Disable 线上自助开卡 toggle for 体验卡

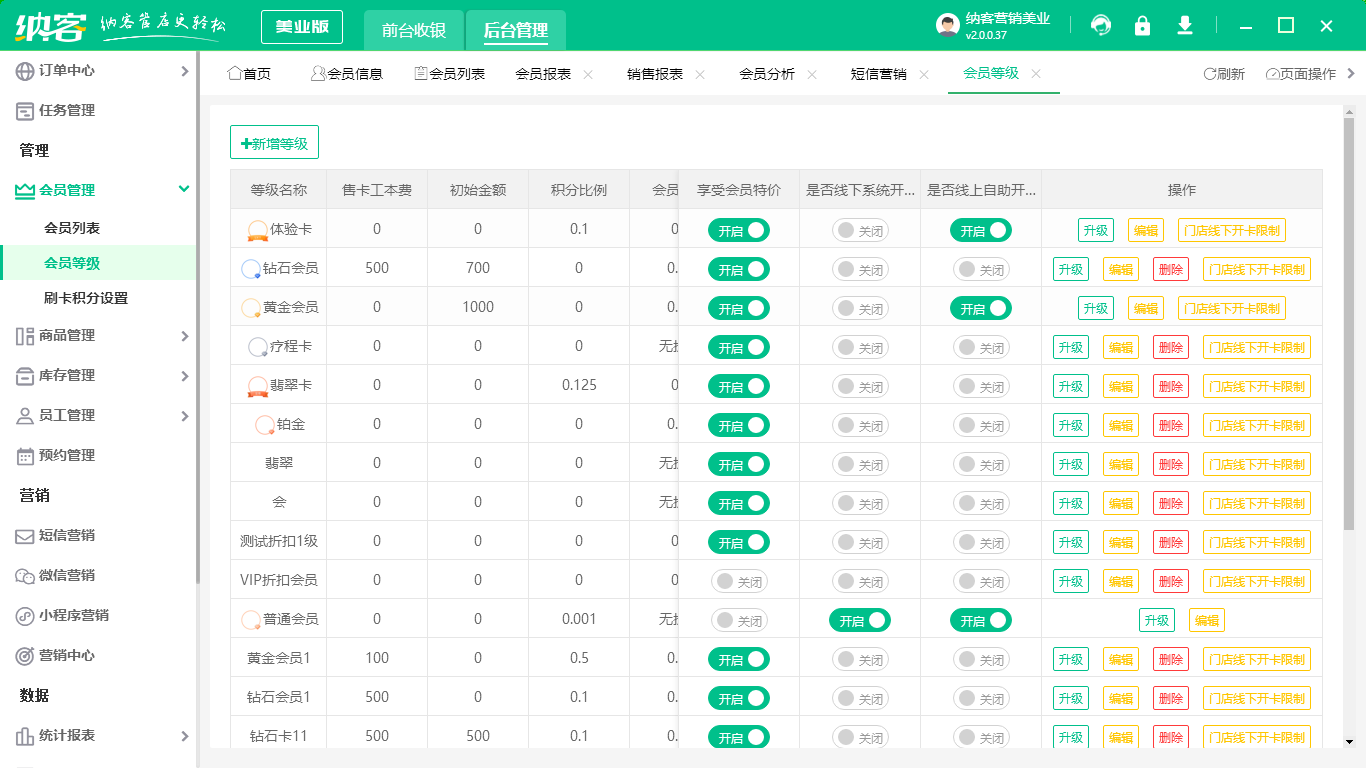coord(981,230)
